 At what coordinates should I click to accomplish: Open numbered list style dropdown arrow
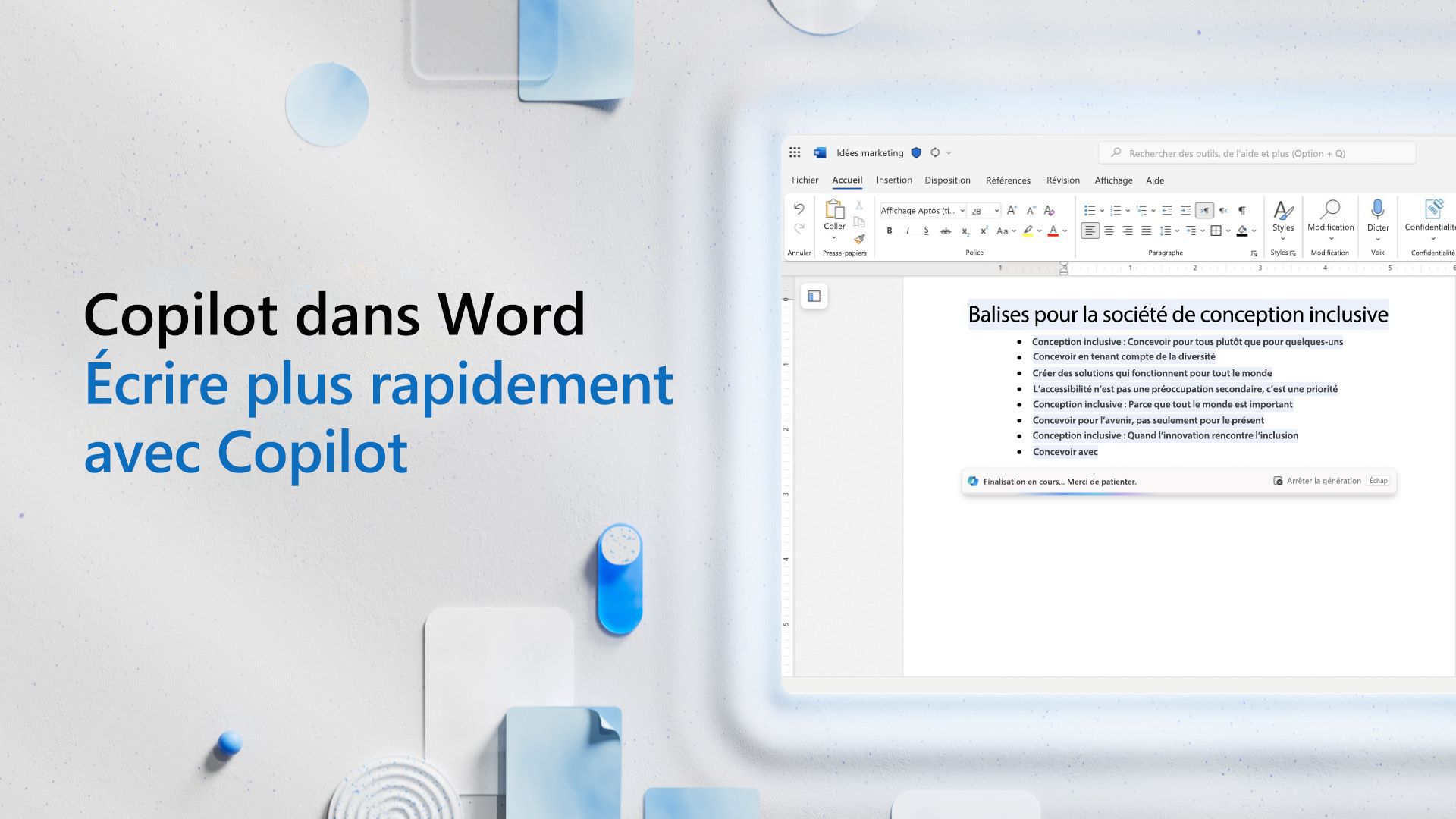(1128, 211)
